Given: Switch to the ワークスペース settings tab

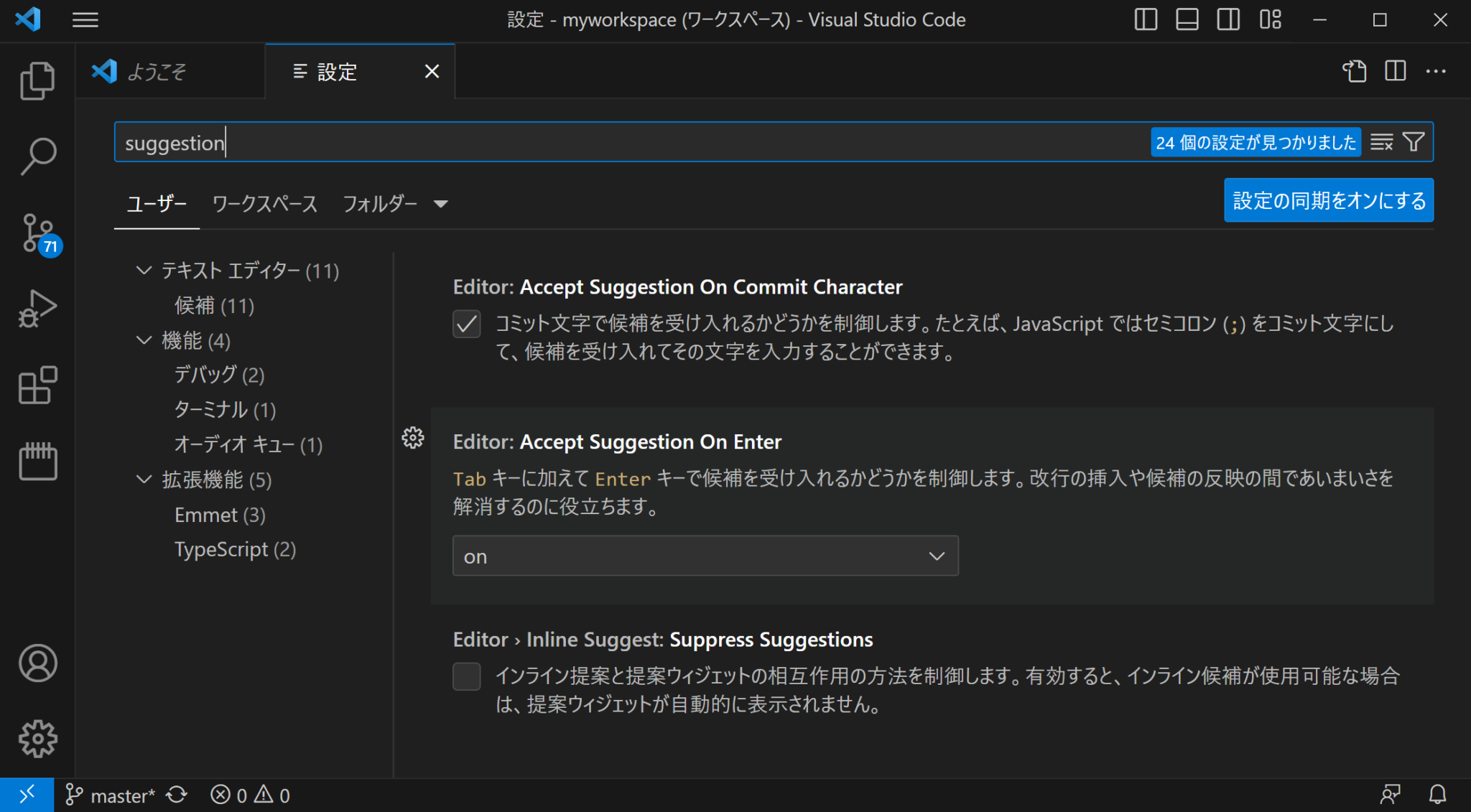Looking at the screenshot, I should tap(263, 204).
